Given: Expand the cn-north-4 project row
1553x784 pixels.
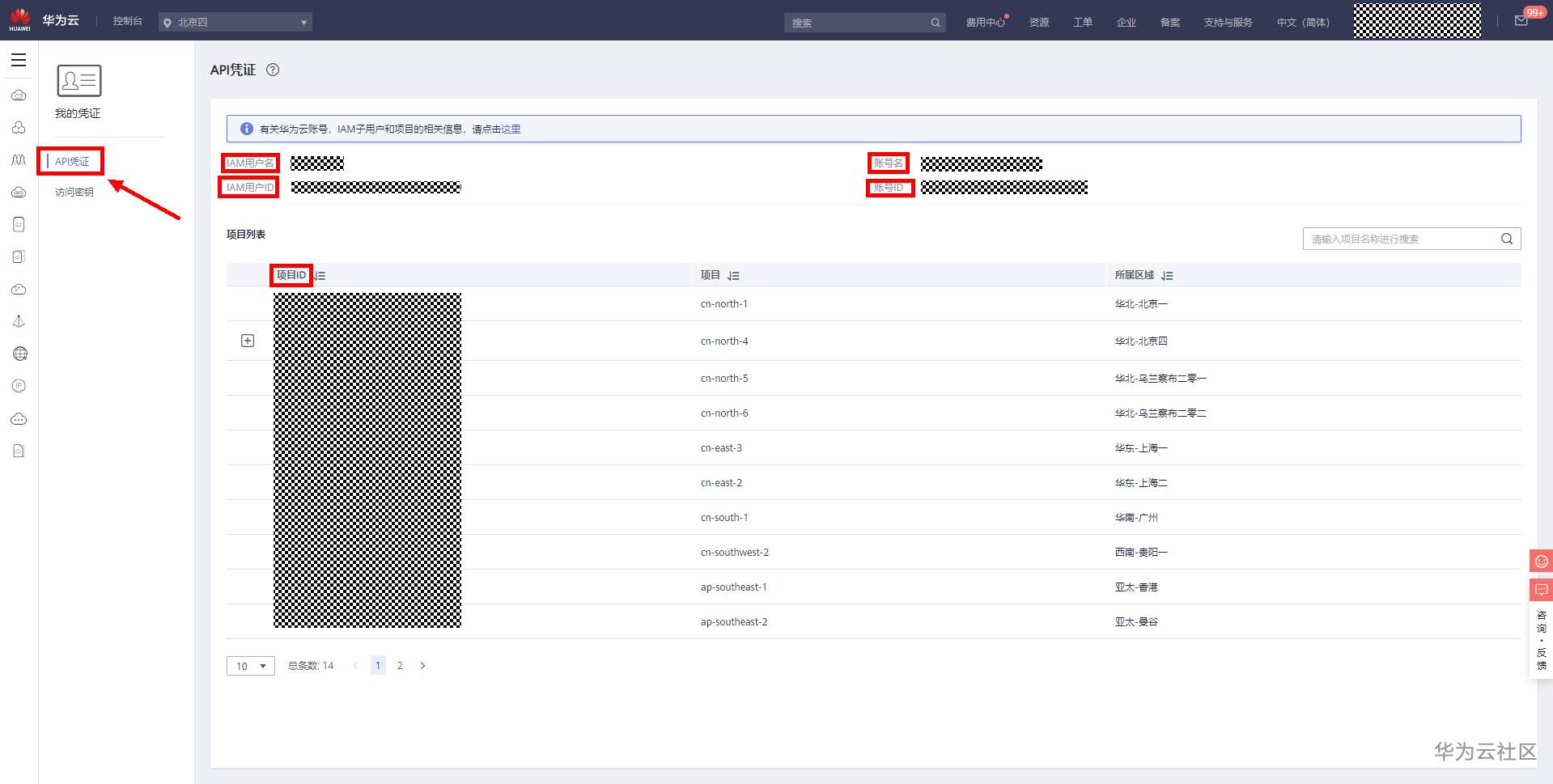Looking at the screenshot, I should [x=248, y=341].
